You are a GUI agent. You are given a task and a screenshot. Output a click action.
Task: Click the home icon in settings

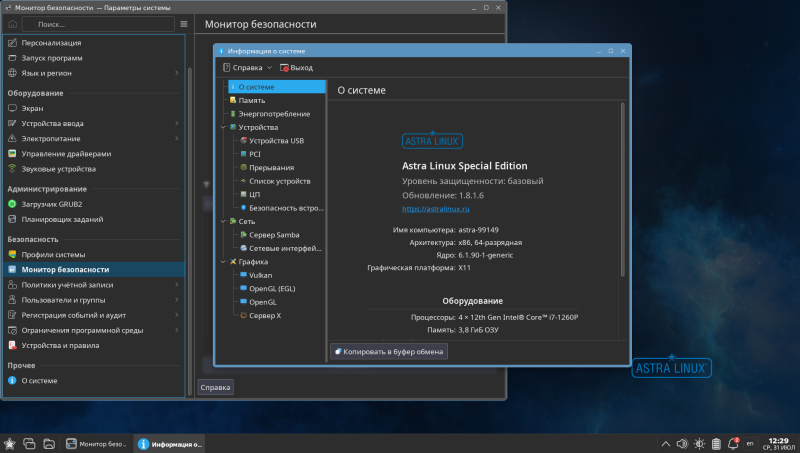13,24
